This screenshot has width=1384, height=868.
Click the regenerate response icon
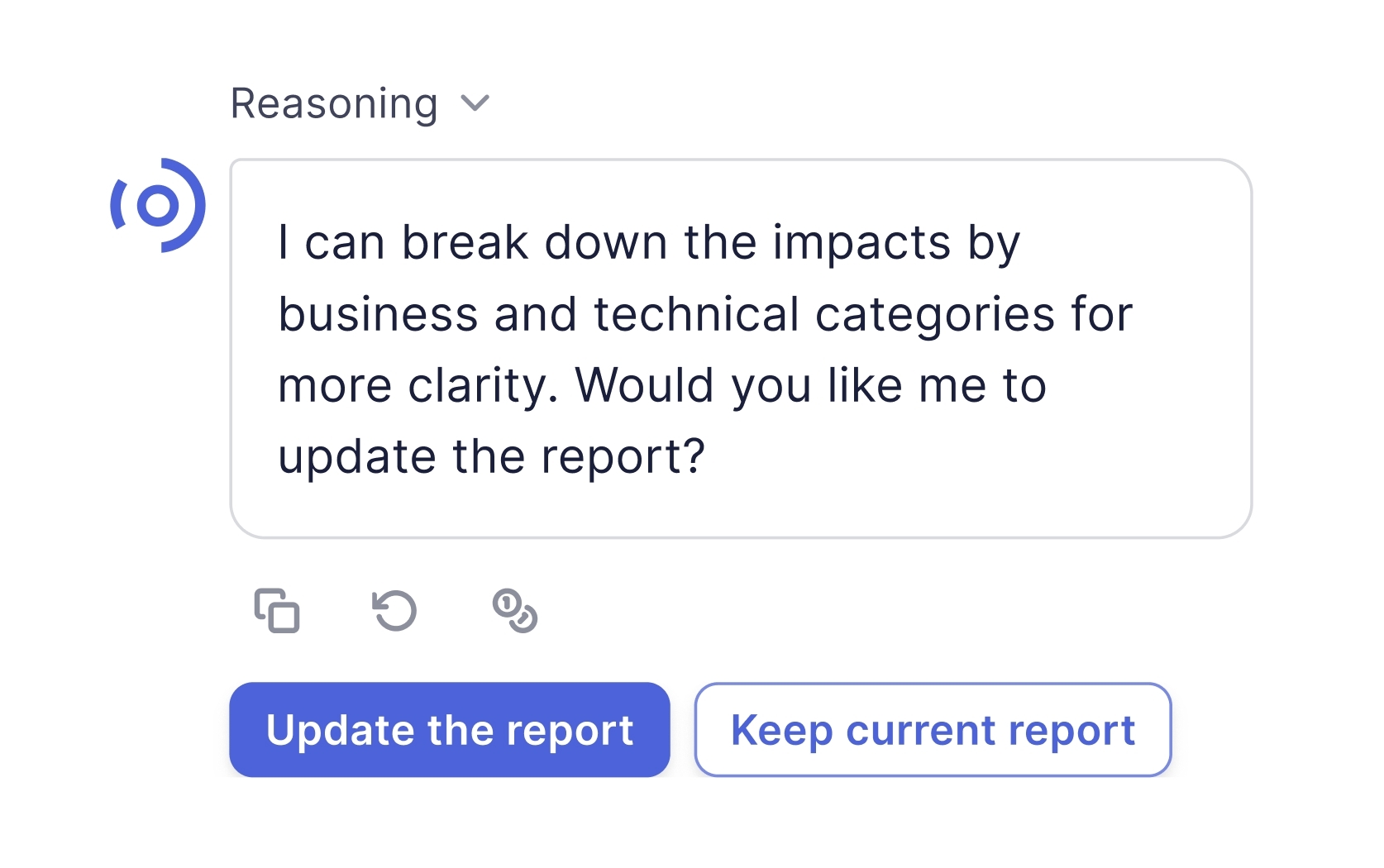tap(395, 611)
